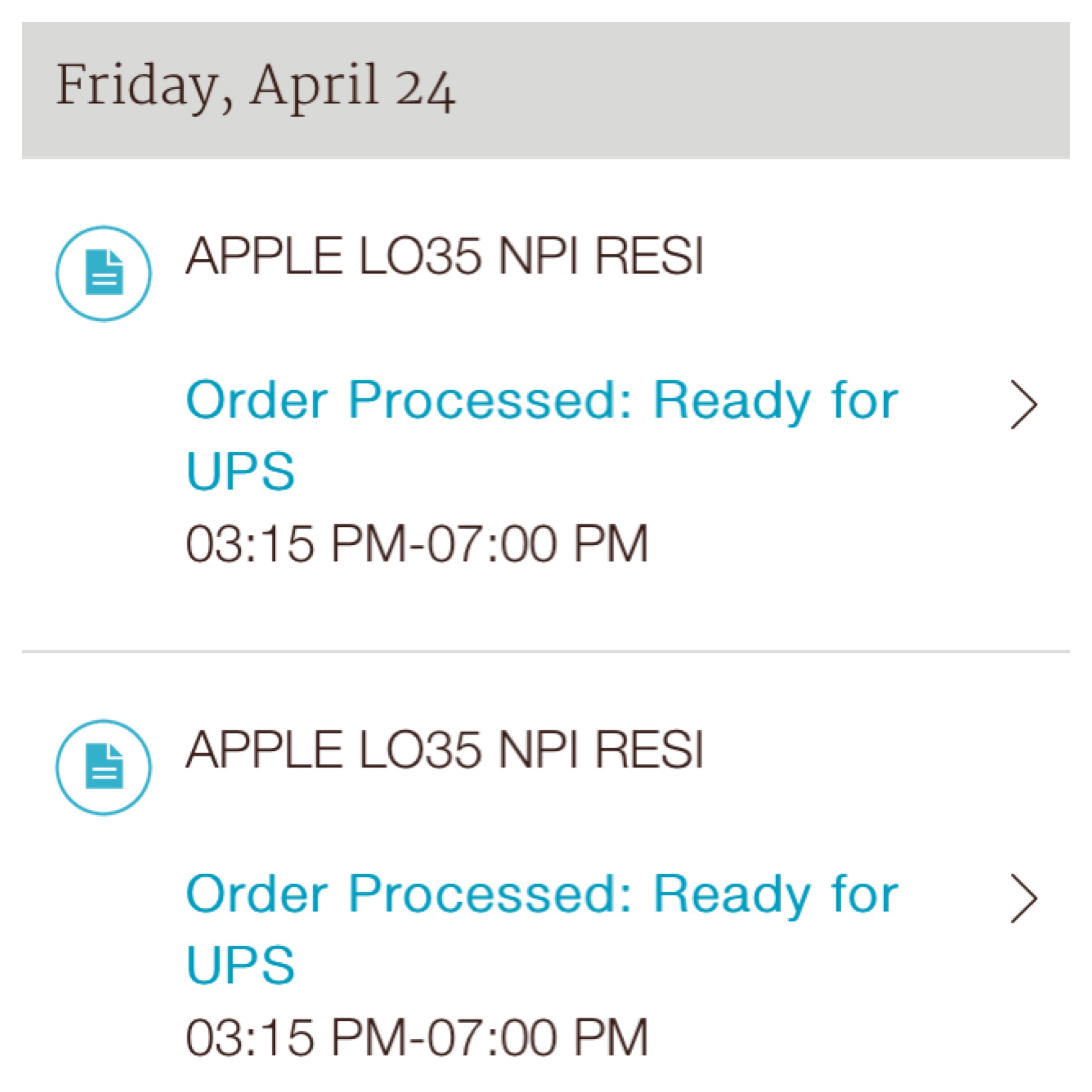Click the first entry's 03:15 PM-07:00 PM time range
Screen dimensions: 1092x1092
click(x=417, y=543)
